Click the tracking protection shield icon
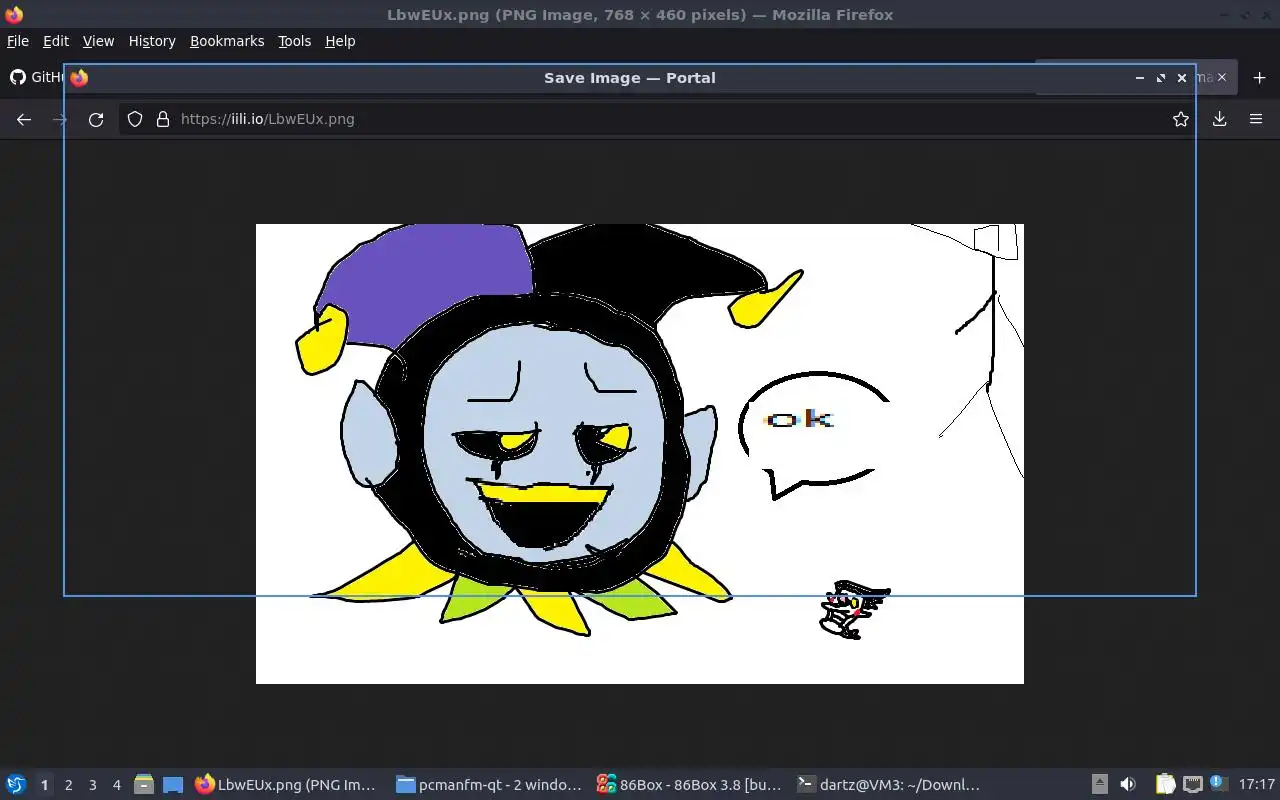Viewport: 1280px width, 800px height. (135, 119)
